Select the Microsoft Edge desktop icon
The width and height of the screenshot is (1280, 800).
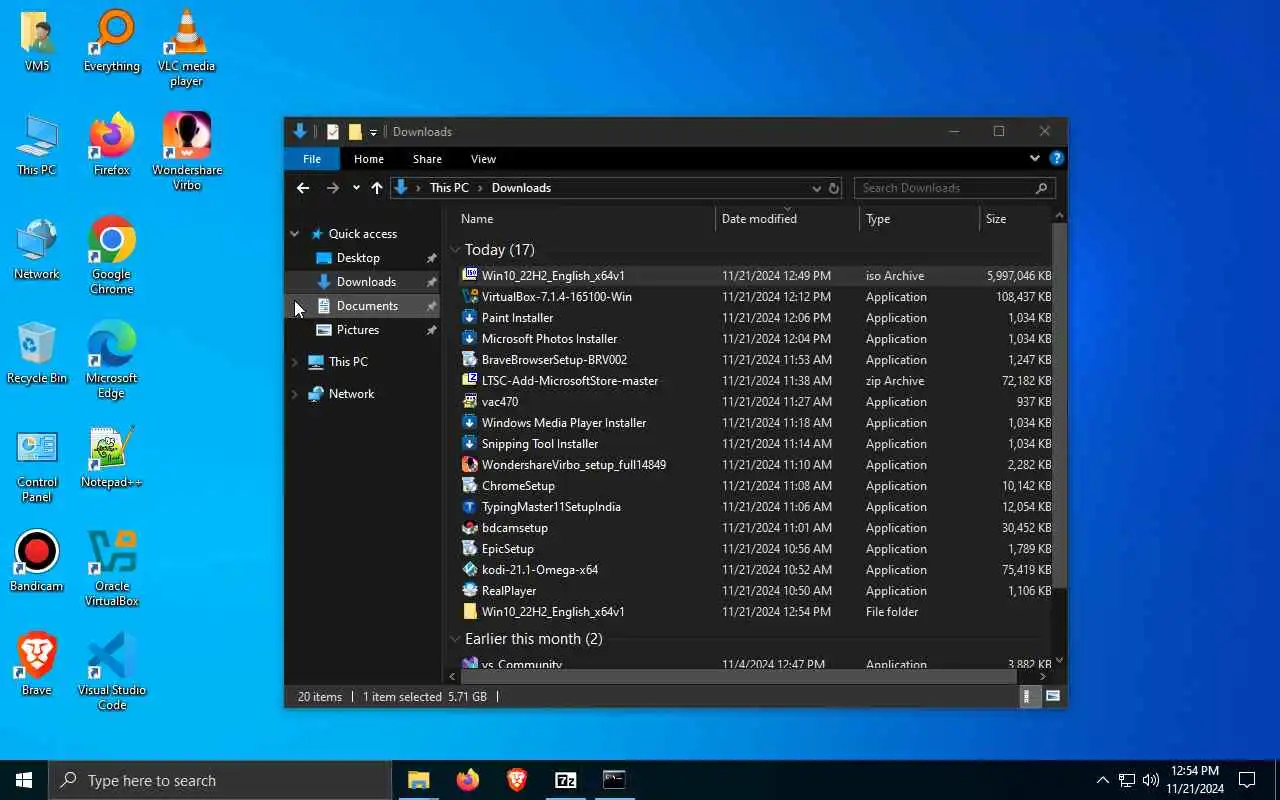111,360
